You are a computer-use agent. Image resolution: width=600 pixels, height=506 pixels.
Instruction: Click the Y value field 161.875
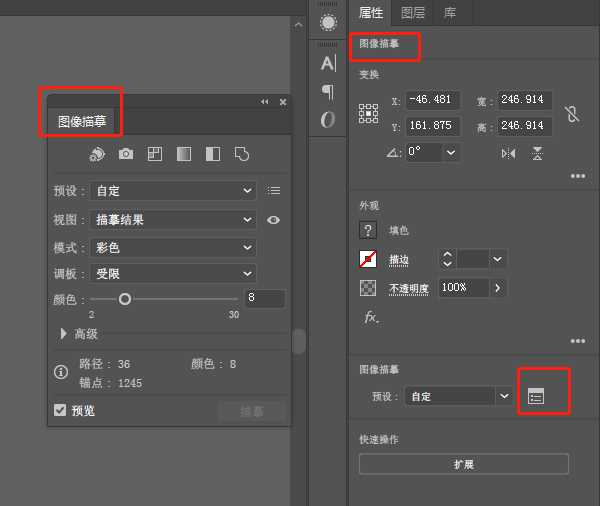click(432, 126)
